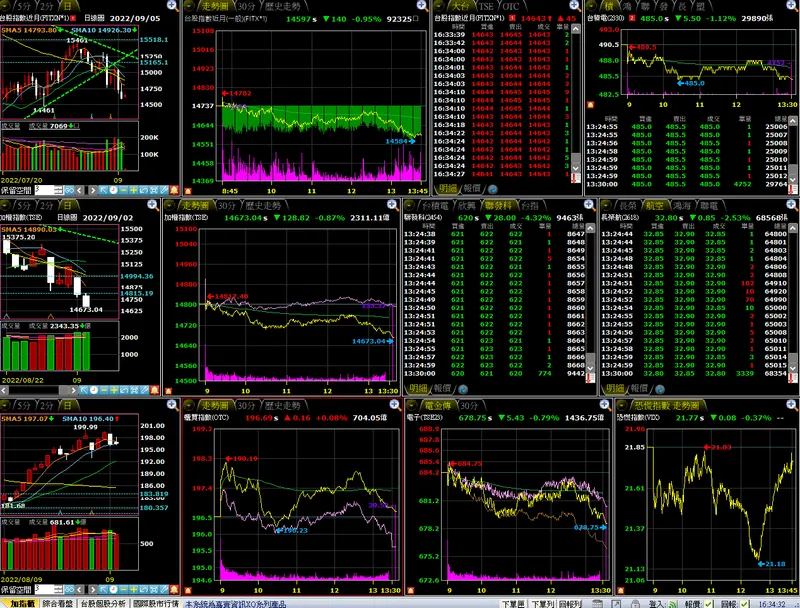Click magnifier icon in FITX trend chart panel
Screen dimensions: 800x608
click(422, 6)
